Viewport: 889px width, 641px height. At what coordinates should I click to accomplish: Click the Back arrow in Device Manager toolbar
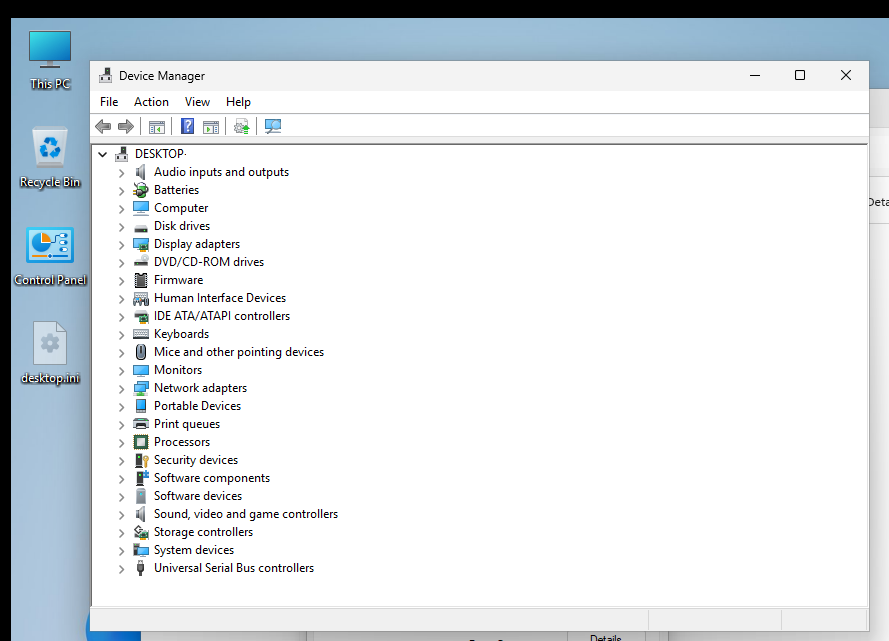point(103,126)
